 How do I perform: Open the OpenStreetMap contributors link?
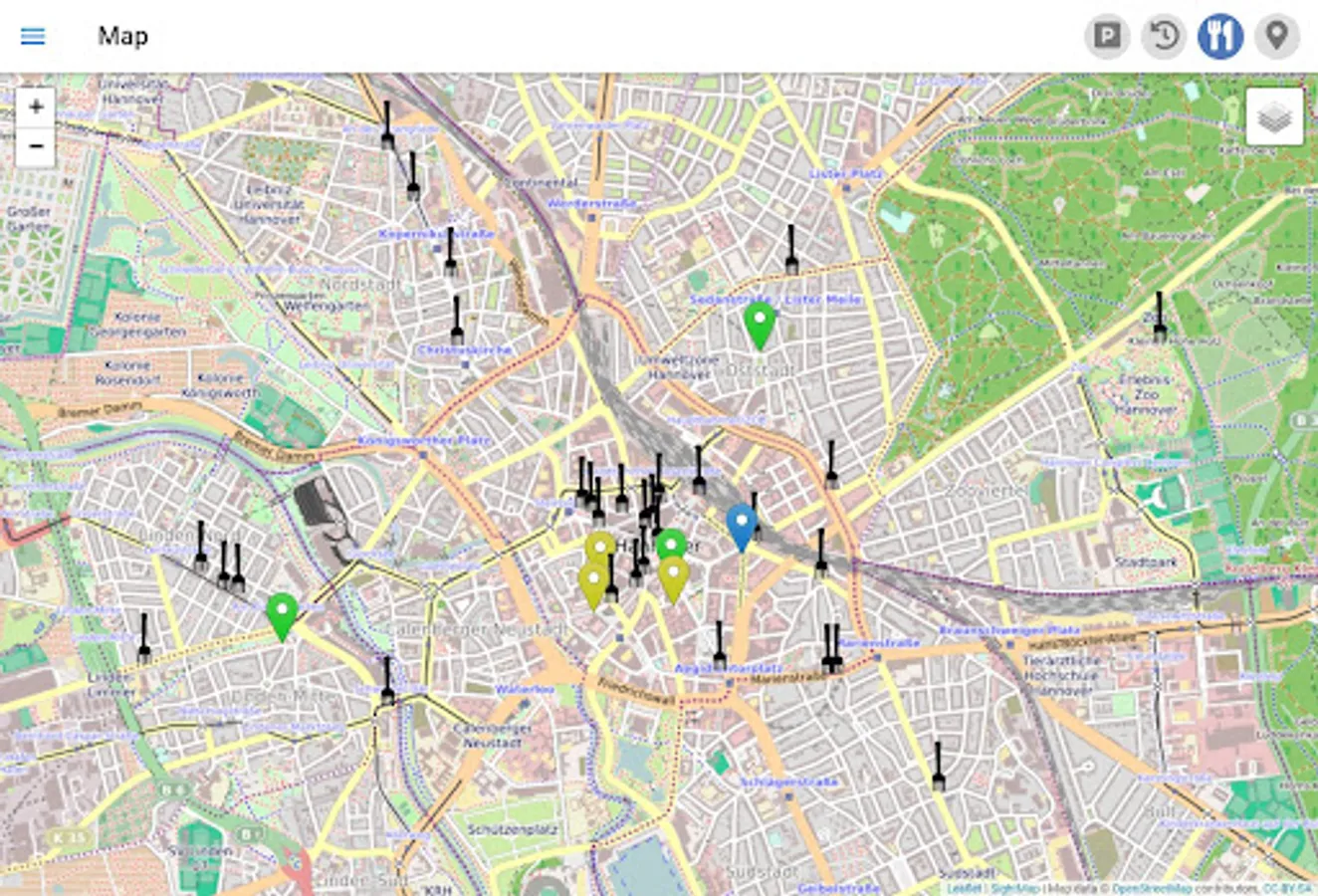[x=1153, y=884]
